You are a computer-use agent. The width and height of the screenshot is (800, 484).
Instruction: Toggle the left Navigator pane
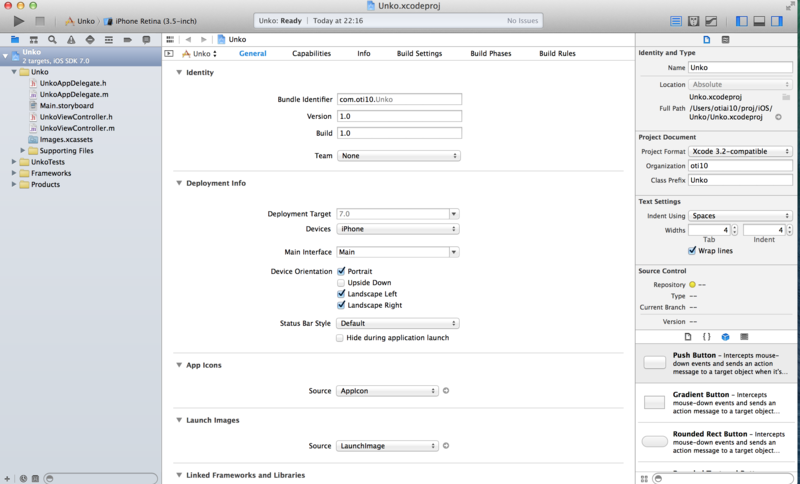point(742,21)
